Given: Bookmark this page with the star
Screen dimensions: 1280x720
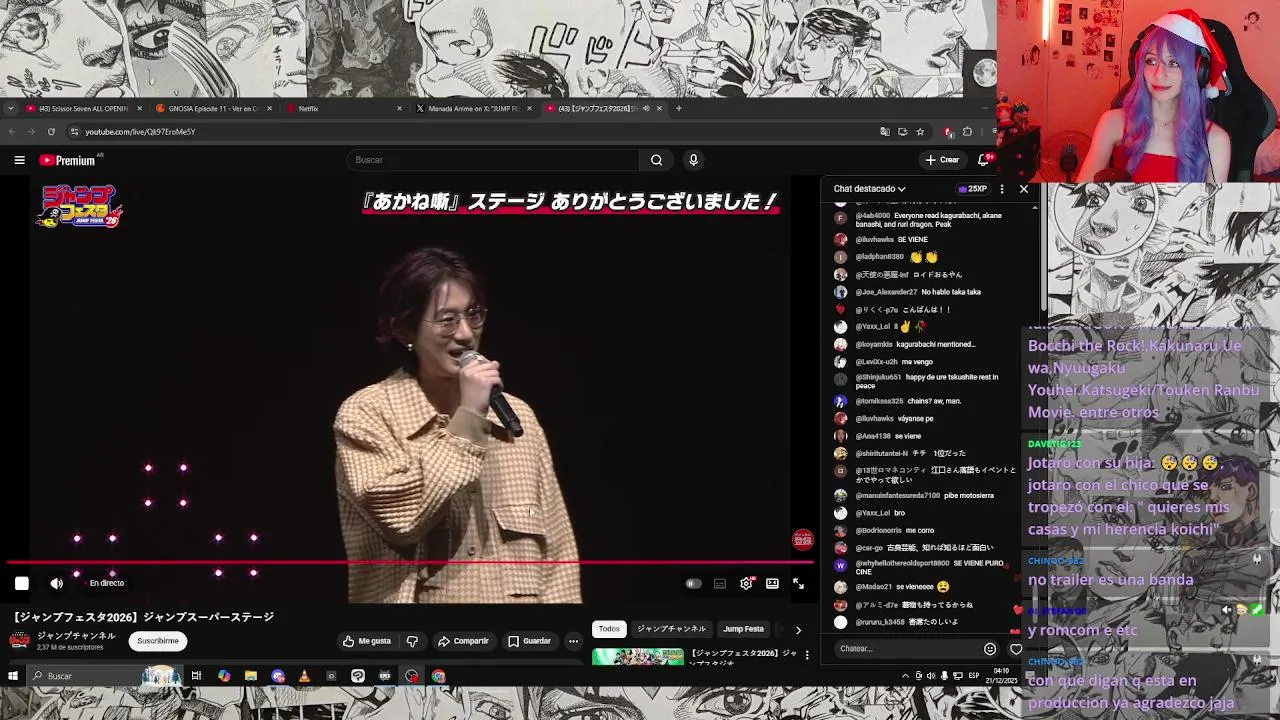Looking at the screenshot, I should tap(920, 132).
